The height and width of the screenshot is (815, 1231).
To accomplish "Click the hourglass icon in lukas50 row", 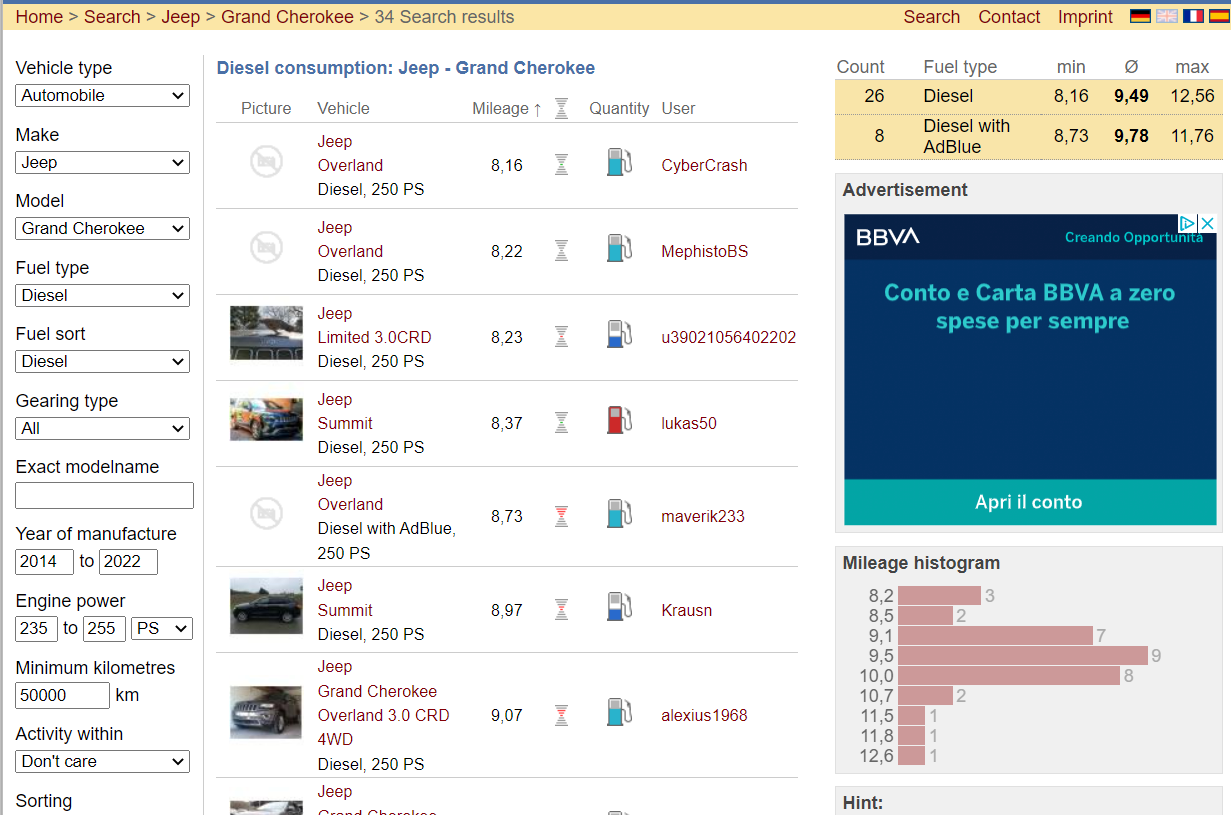I will pyautogui.click(x=561, y=423).
